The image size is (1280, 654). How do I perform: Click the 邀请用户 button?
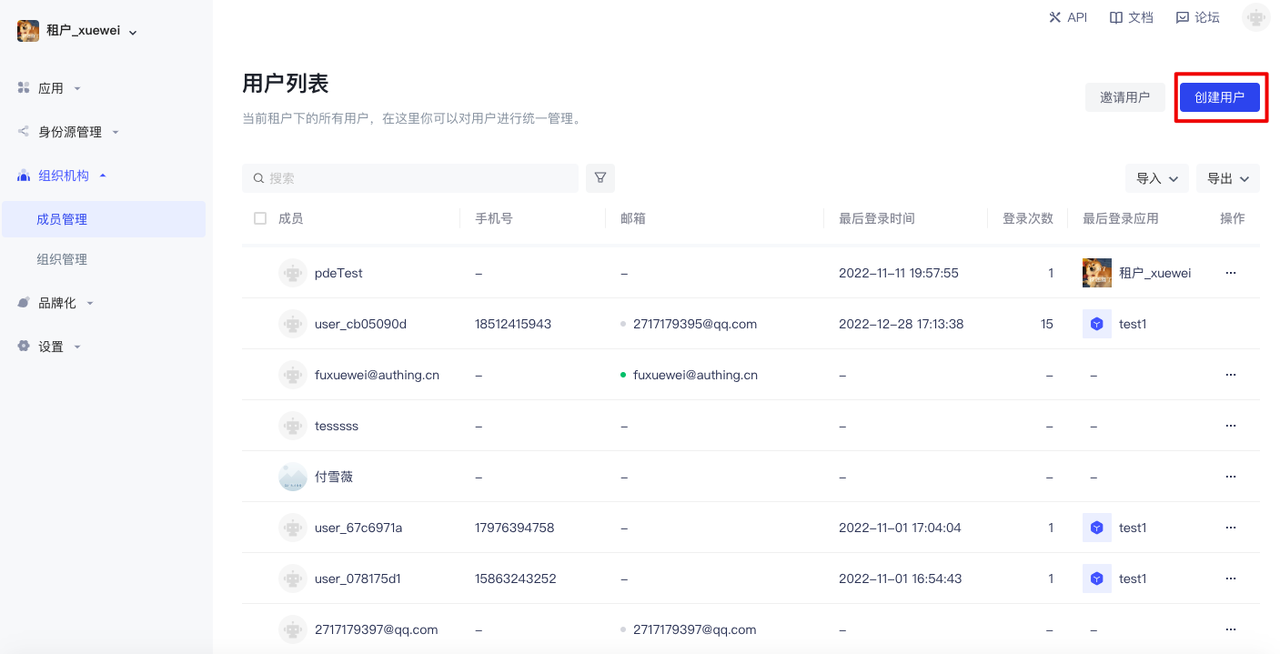click(1125, 97)
